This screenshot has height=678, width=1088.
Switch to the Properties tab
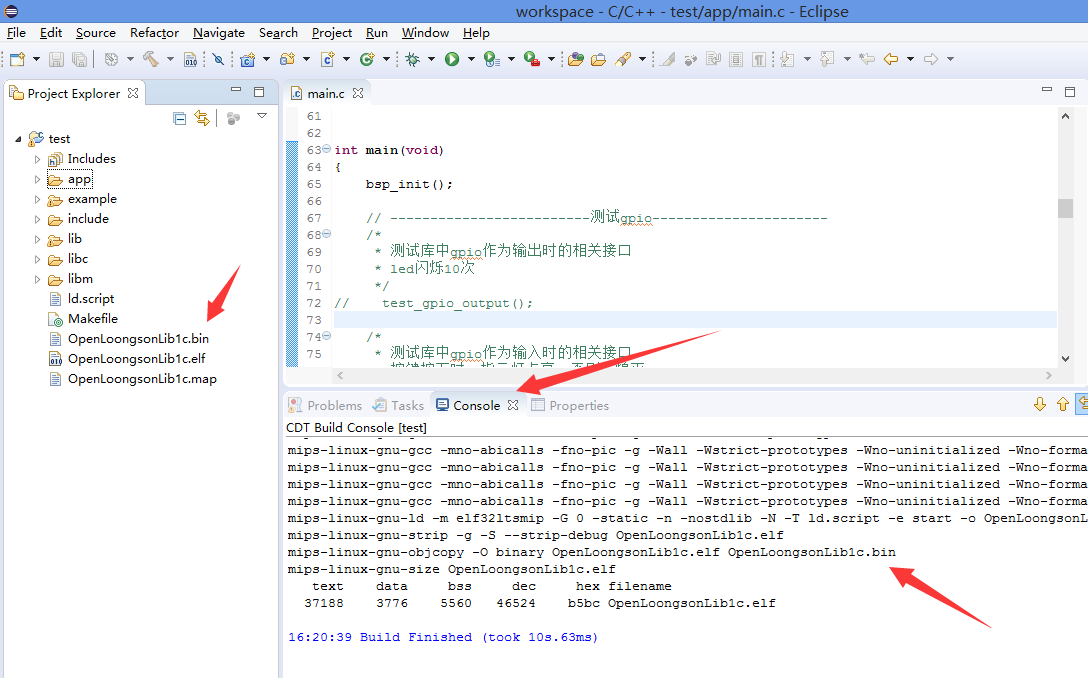tap(570, 405)
